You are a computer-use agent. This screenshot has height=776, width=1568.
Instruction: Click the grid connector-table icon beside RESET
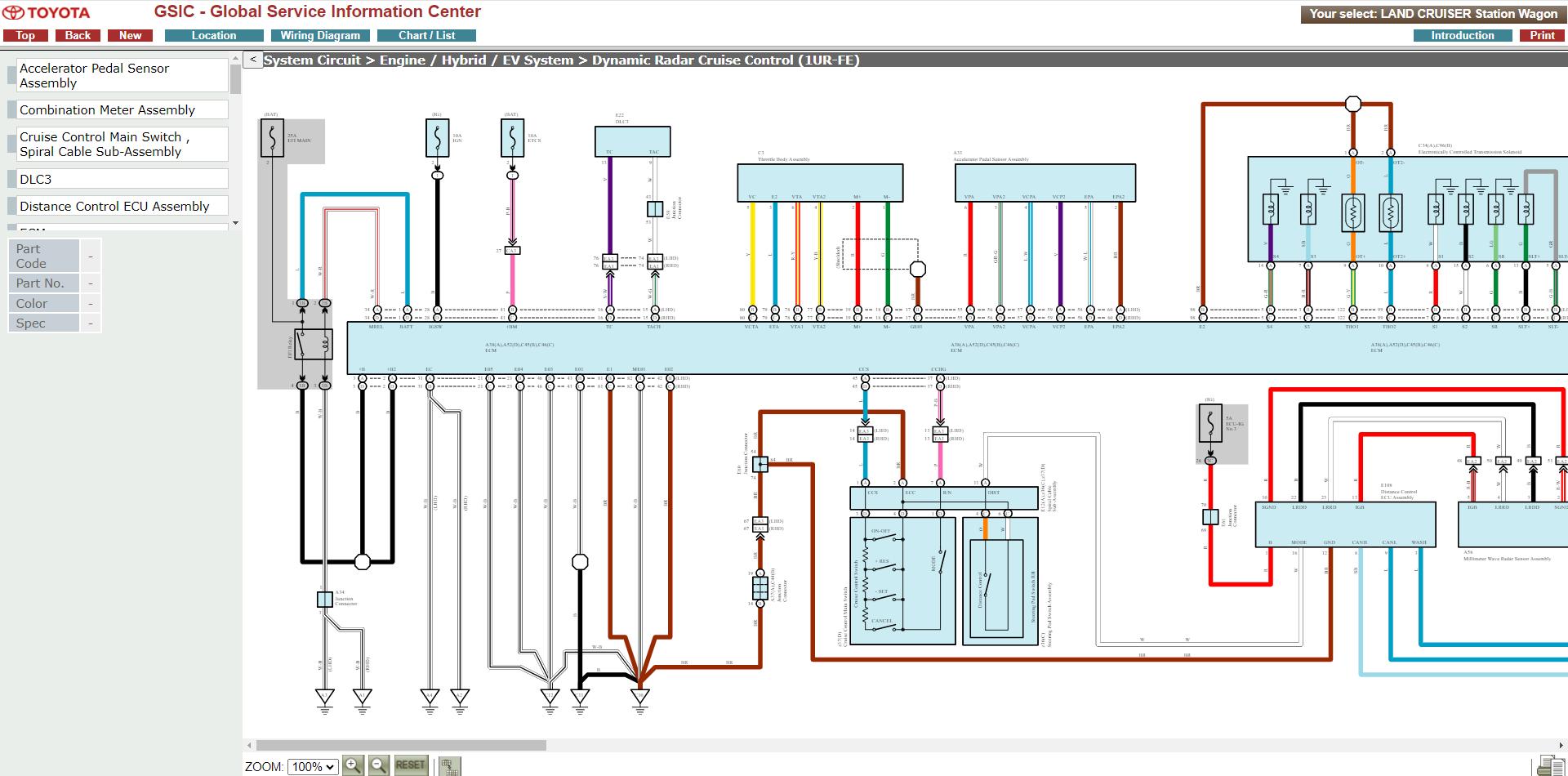point(449,766)
